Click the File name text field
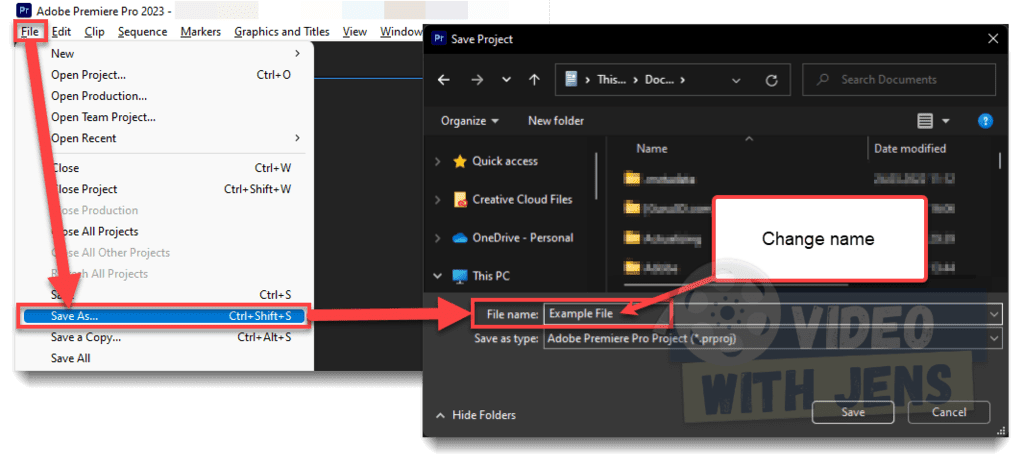1024x467 pixels. click(765, 314)
